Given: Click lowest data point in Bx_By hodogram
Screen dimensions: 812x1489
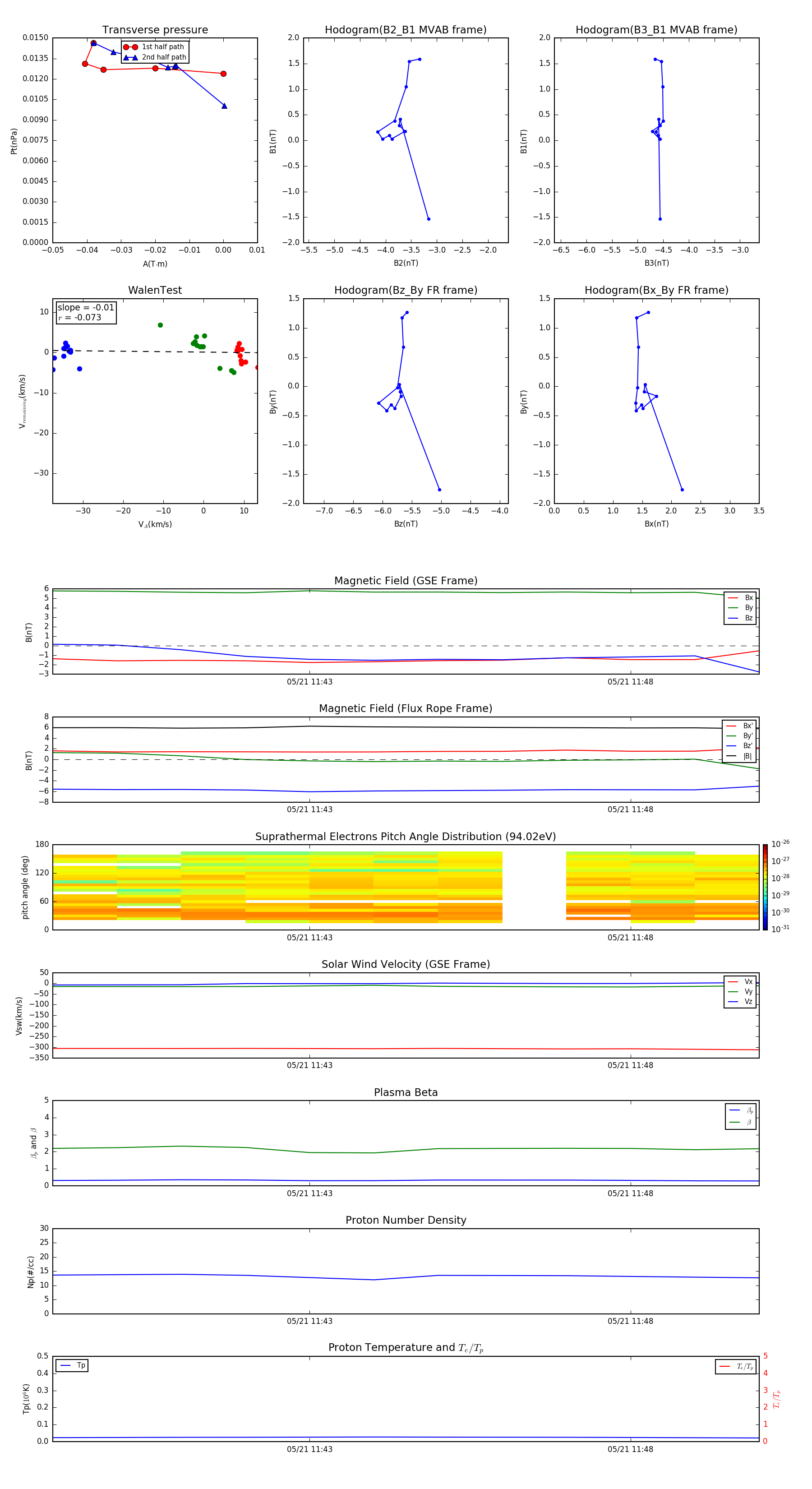Looking at the screenshot, I should (x=682, y=490).
